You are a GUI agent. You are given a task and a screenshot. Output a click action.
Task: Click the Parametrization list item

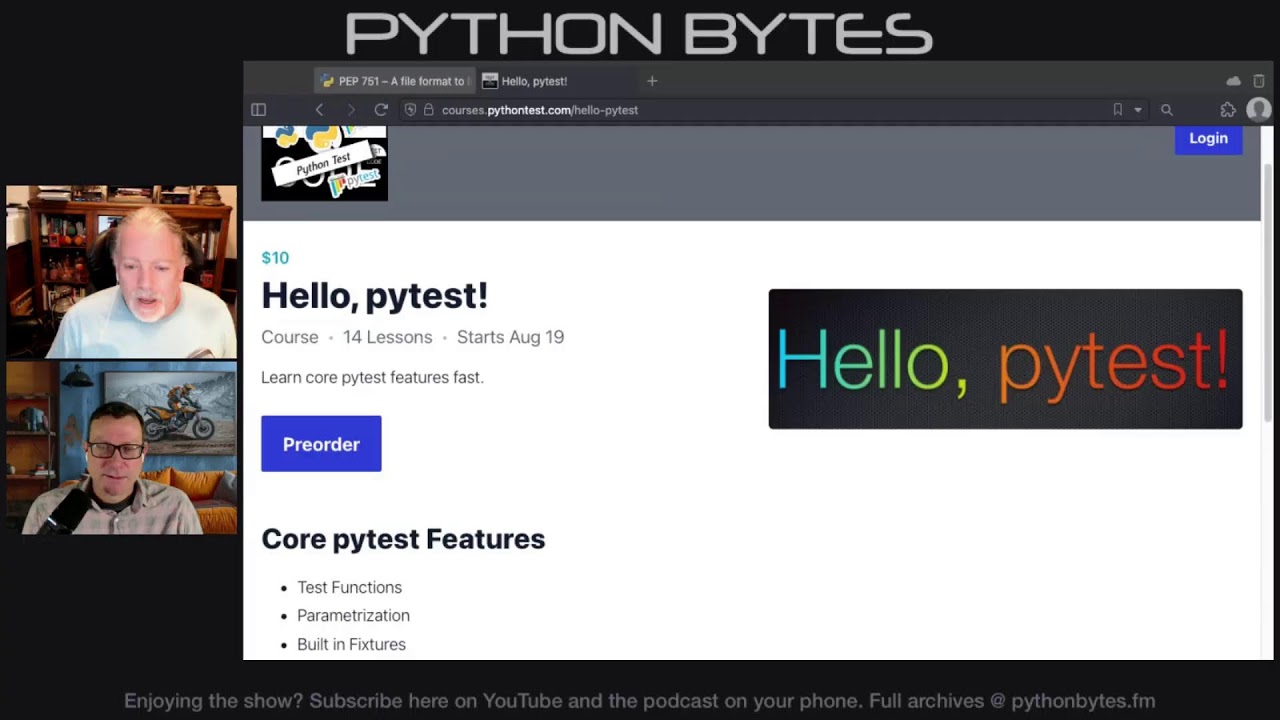pyautogui.click(x=353, y=615)
